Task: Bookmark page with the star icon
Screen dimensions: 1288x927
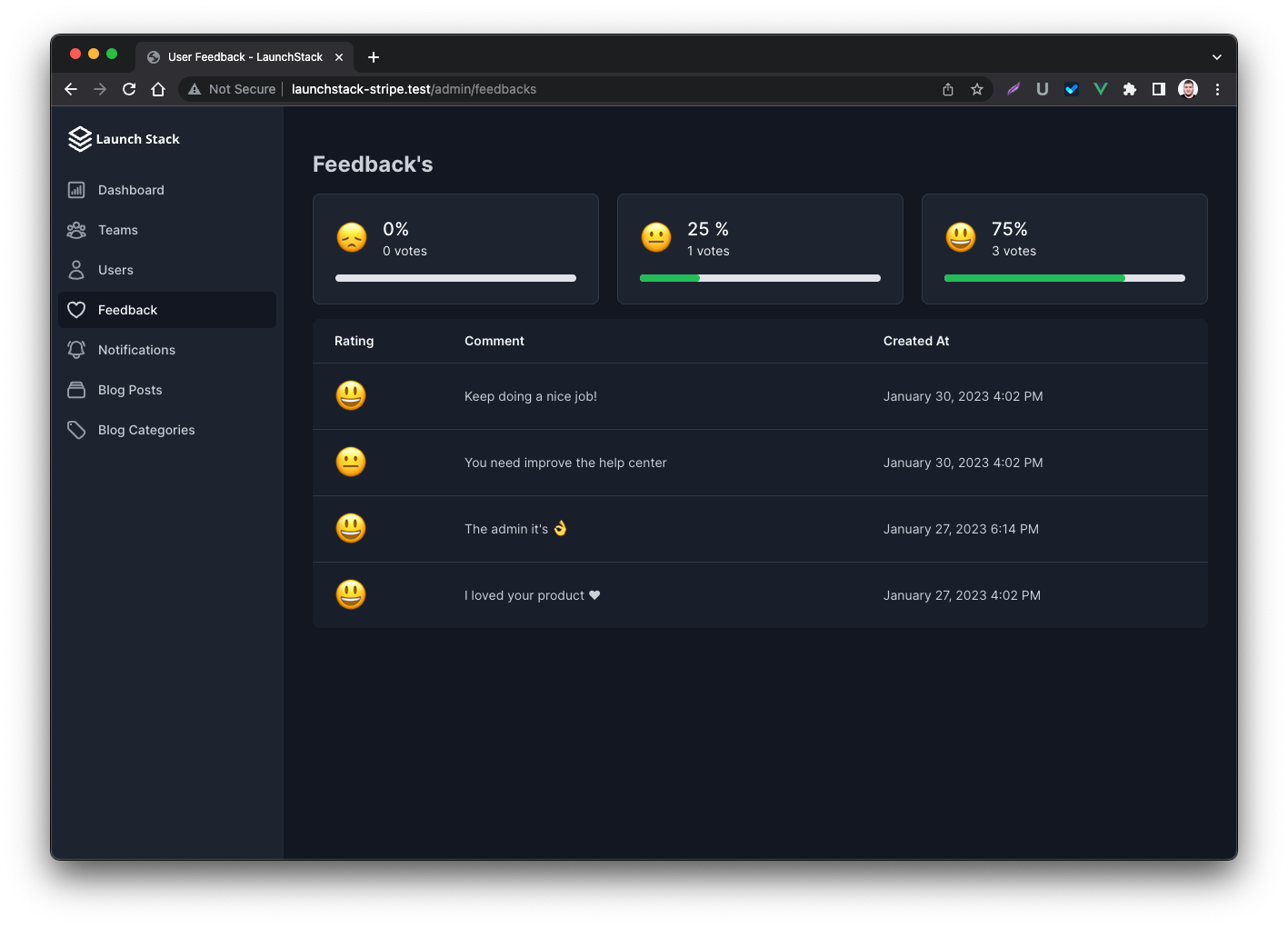Action: click(x=977, y=89)
